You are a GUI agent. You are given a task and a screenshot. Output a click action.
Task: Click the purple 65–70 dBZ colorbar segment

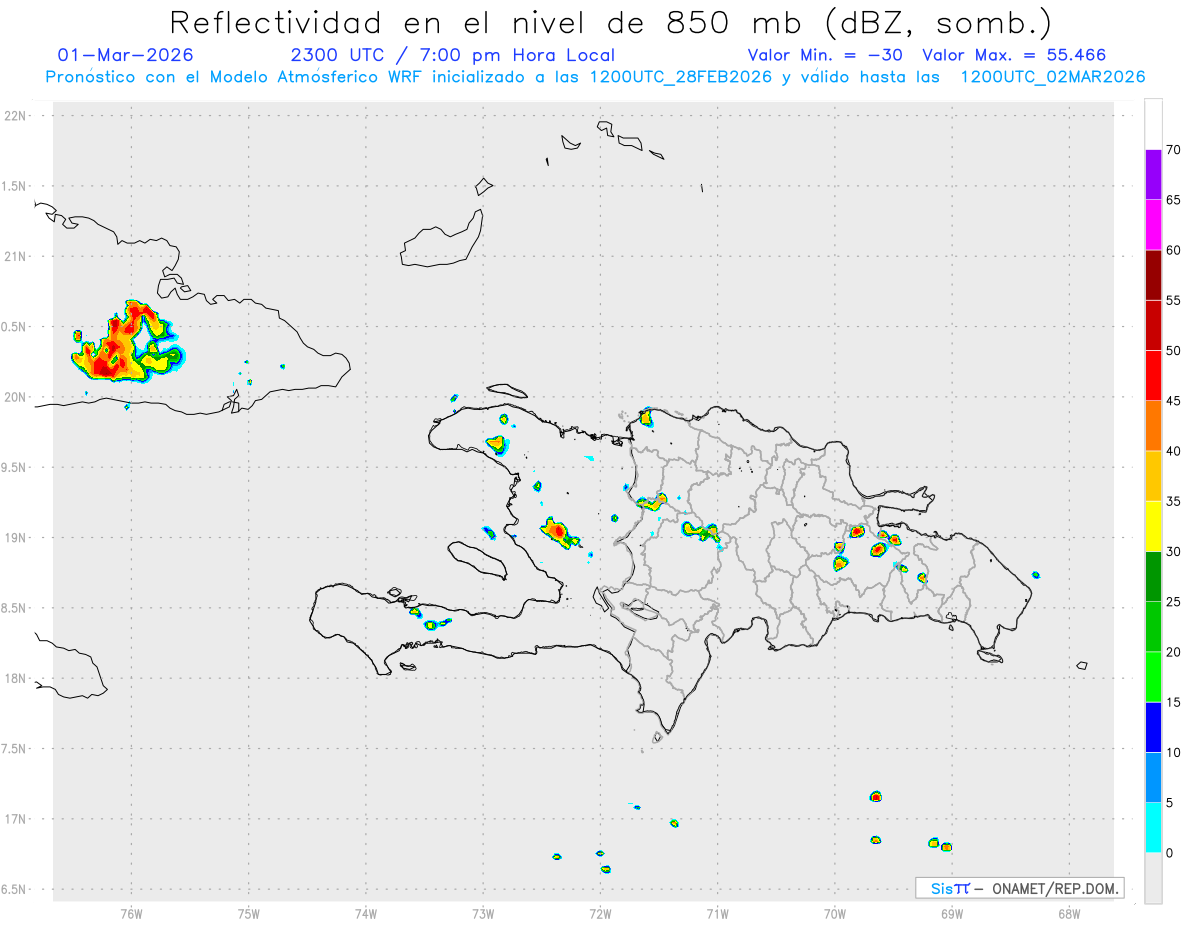click(x=1153, y=175)
